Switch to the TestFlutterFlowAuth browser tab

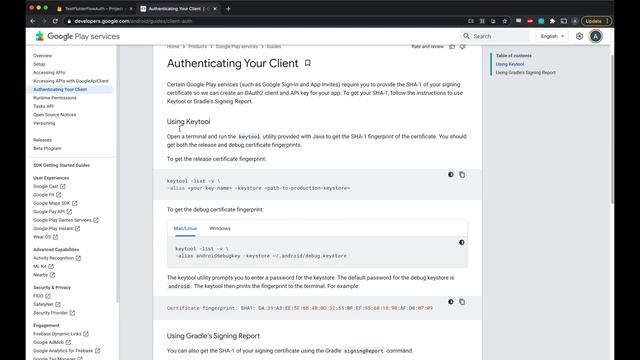pos(95,9)
